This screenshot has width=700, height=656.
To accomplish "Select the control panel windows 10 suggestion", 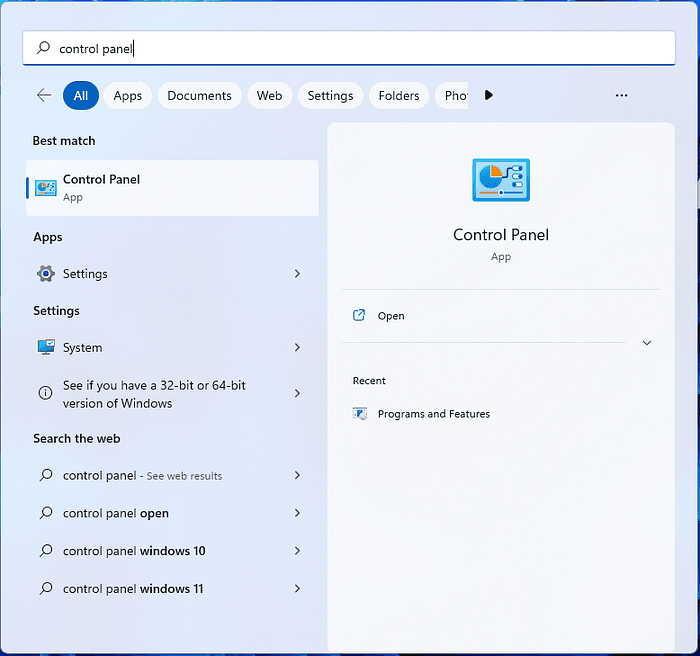I will pyautogui.click(x=134, y=551).
